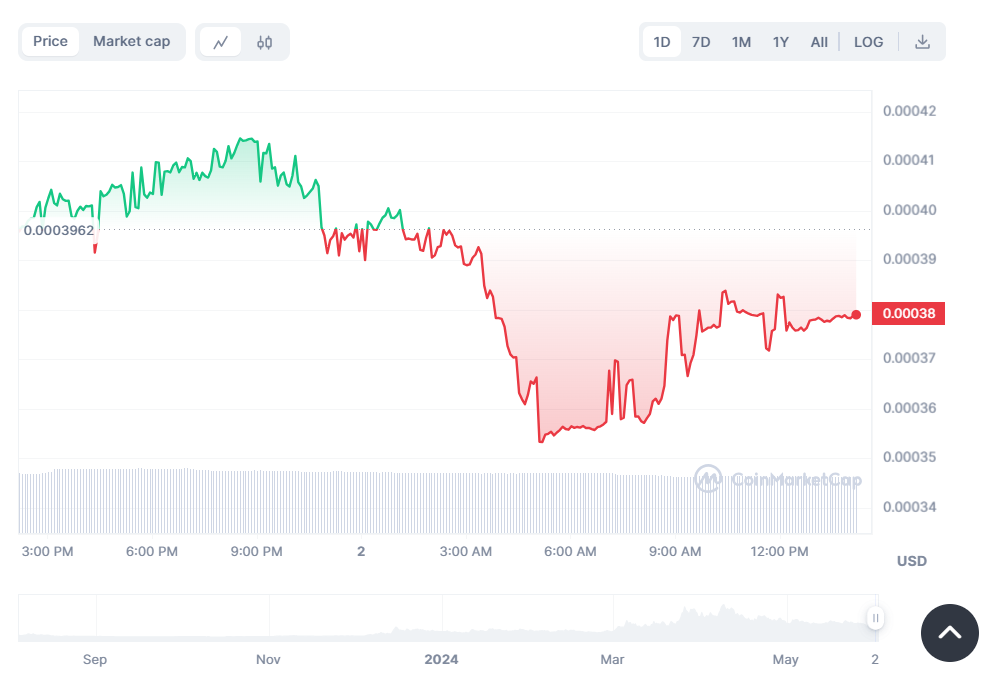Click the 0.00042 price axis label
This screenshot has width=996, height=684.
[x=910, y=111]
